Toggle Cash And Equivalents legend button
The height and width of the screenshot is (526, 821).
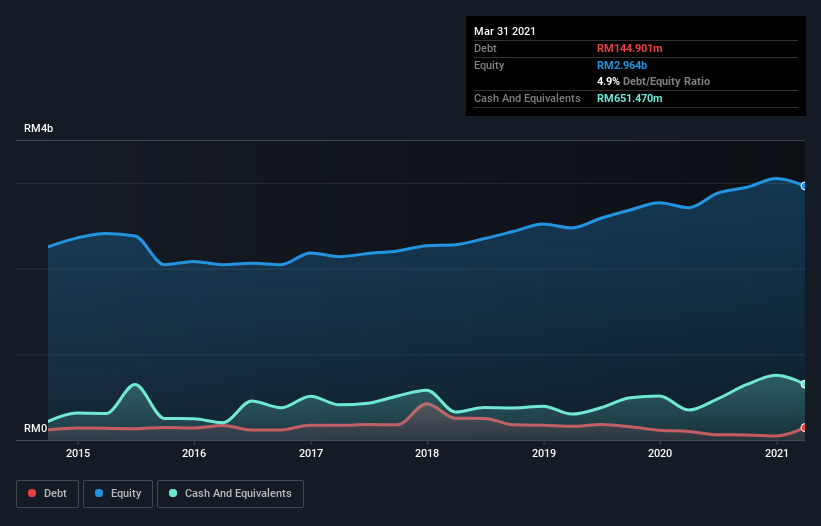click(230, 494)
